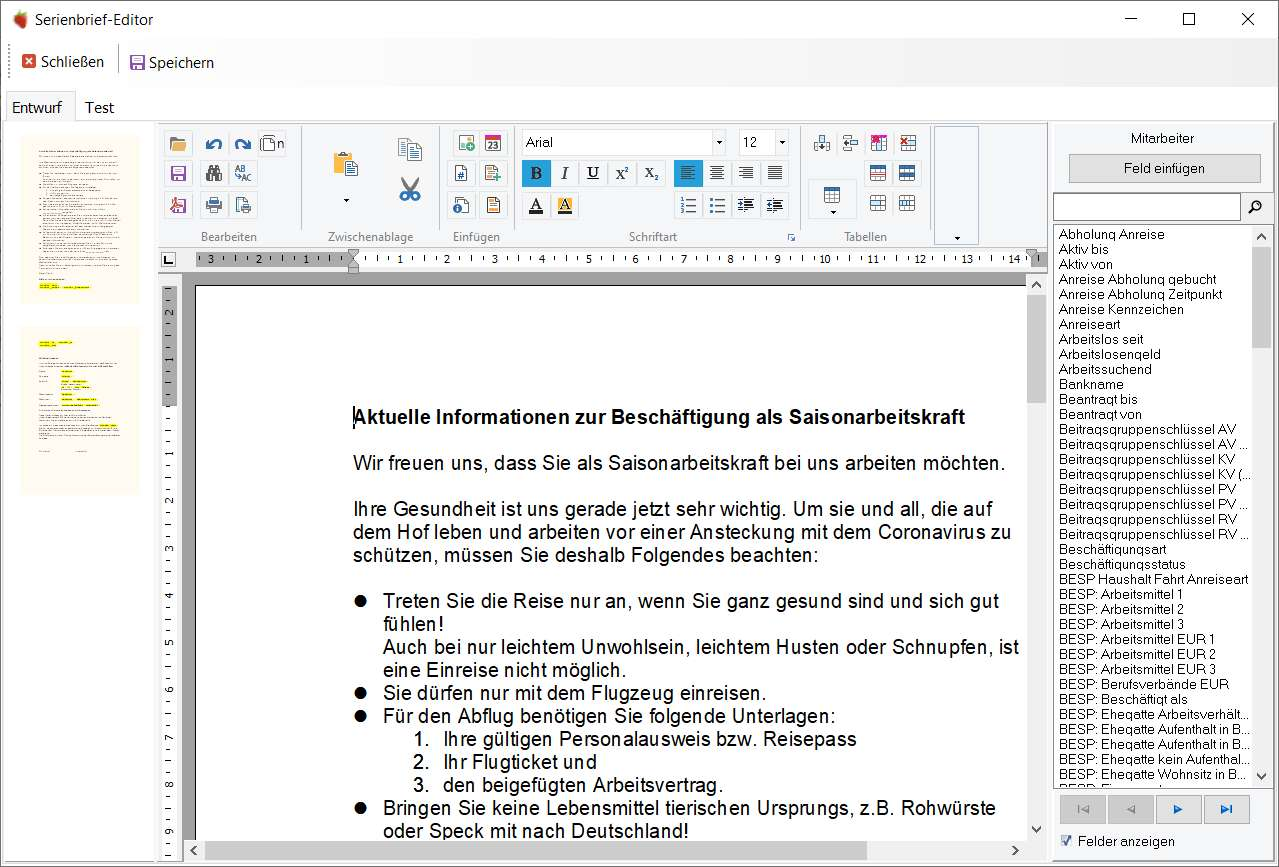The image size is (1279, 867).
Task: Select the Entwurf tab
Action: (37, 107)
